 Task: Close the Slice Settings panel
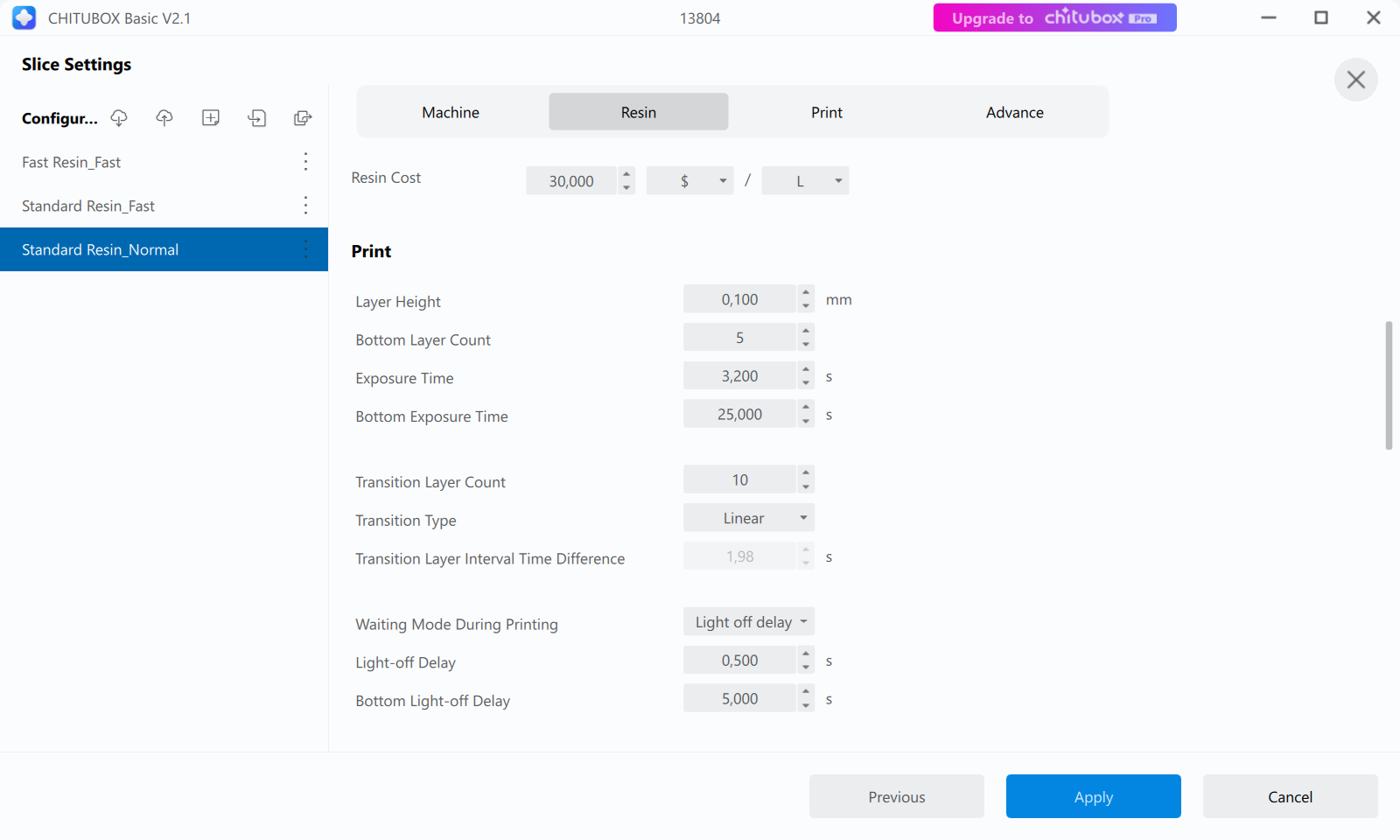point(1356,80)
